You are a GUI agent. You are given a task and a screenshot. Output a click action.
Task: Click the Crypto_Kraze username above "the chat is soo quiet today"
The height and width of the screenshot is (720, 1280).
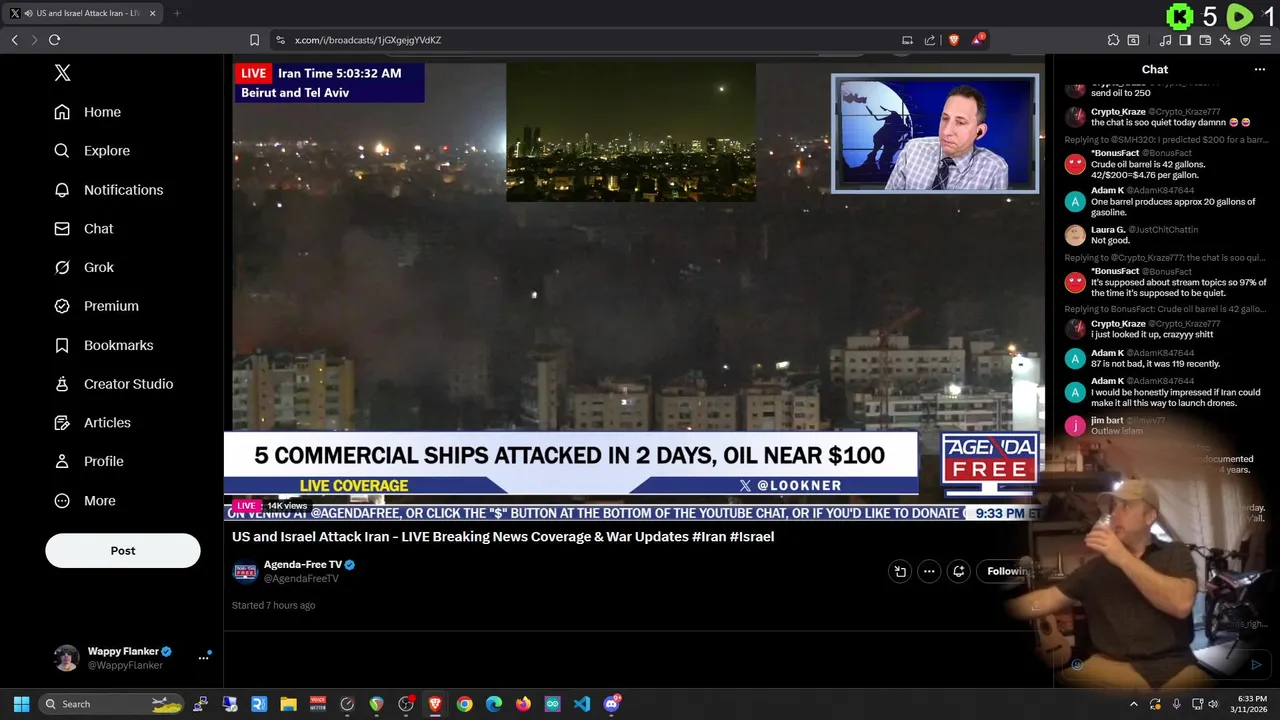(1118, 112)
